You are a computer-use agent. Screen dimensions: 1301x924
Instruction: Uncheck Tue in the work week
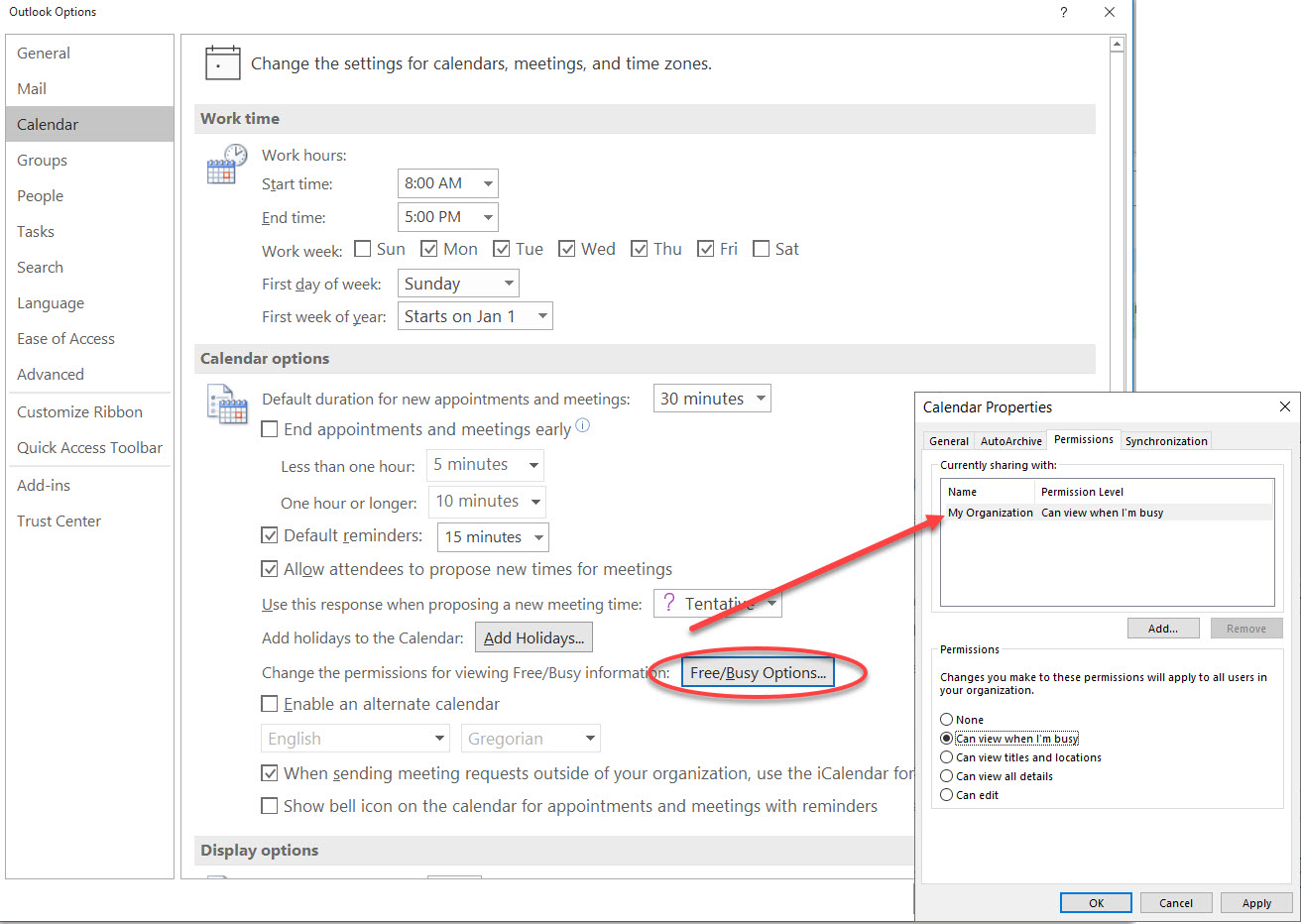coord(502,249)
